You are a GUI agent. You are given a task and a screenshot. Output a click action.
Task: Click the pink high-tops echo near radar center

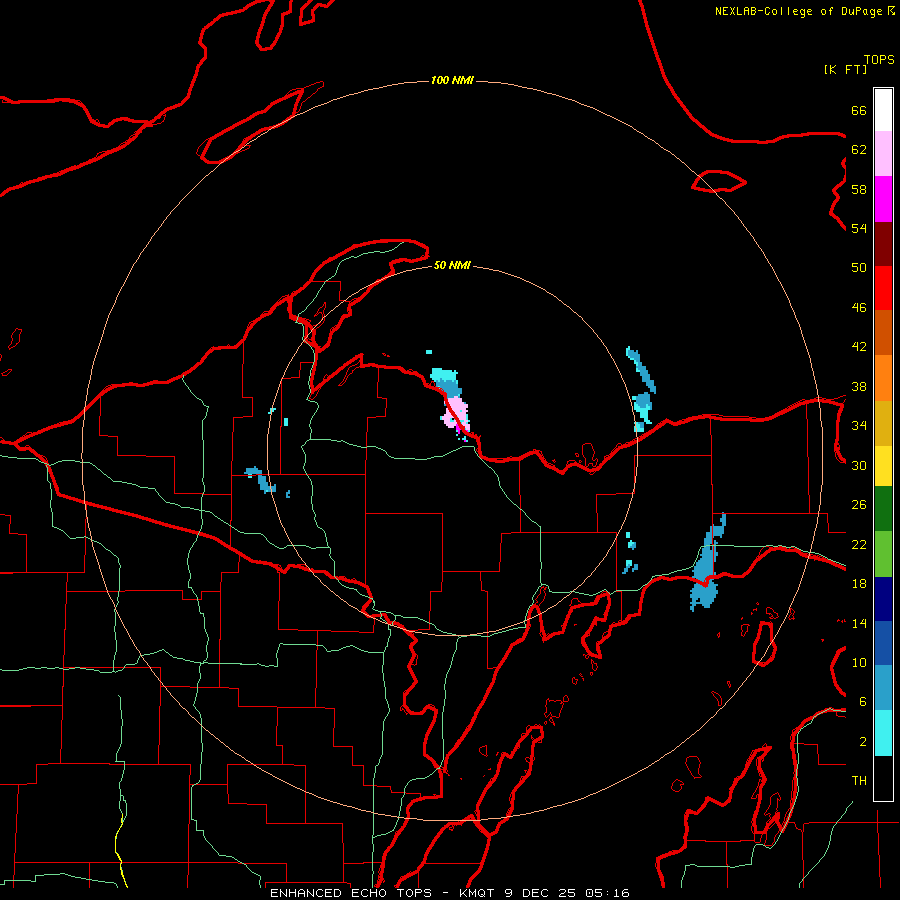coord(457,414)
